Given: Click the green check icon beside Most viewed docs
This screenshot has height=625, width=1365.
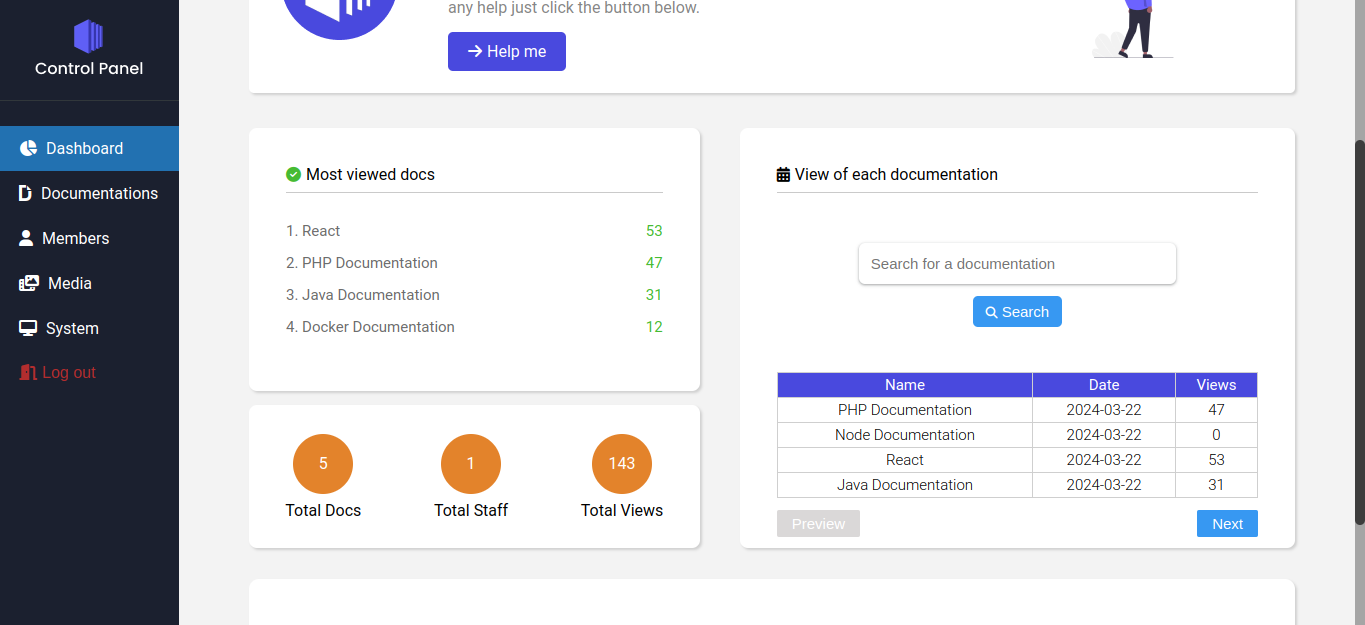Looking at the screenshot, I should click(x=293, y=174).
